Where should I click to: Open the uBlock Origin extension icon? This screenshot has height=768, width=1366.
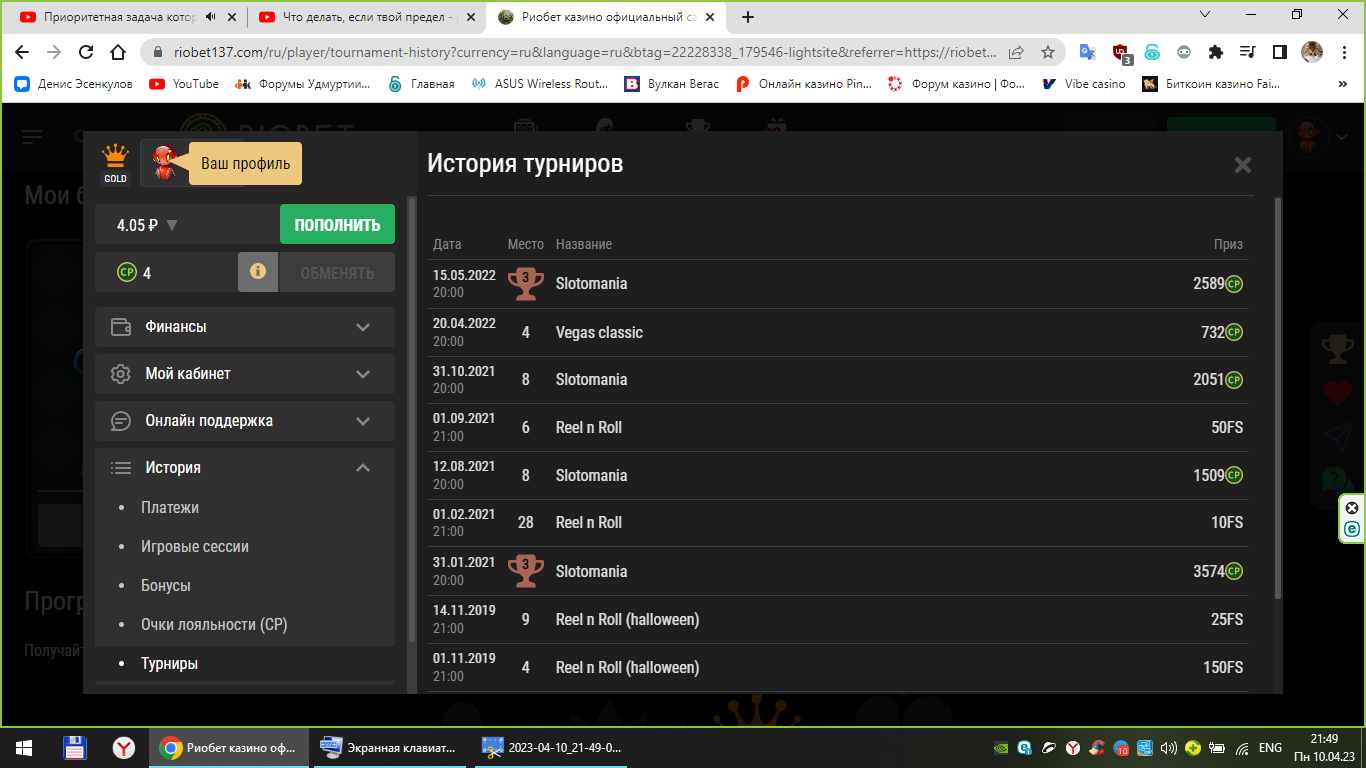click(1121, 52)
